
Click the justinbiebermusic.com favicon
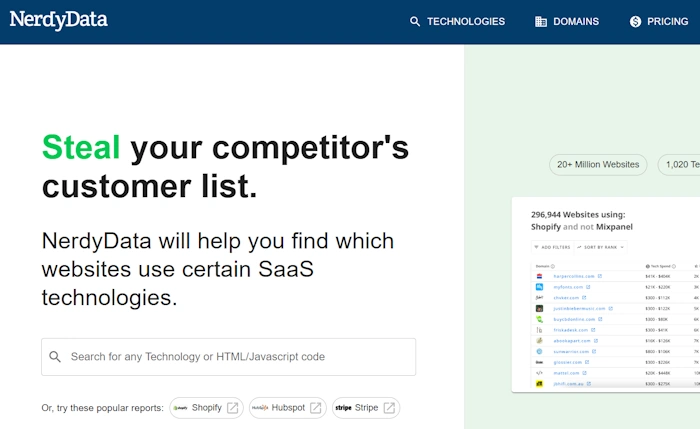pos(539,308)
